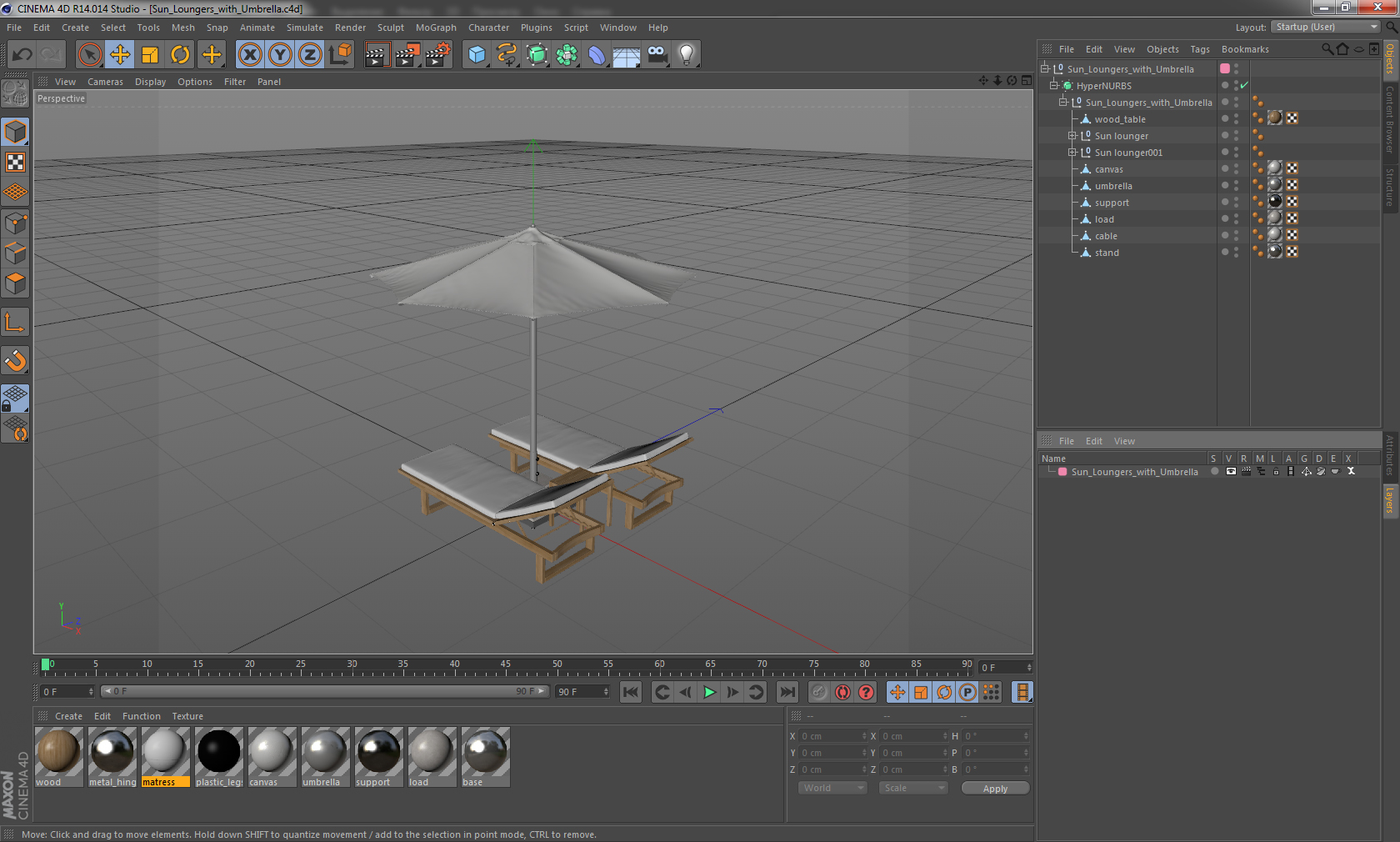The image size is (1400, 842).
Task: Add a light object via bulb icon
Action: (x=686, y=55)
